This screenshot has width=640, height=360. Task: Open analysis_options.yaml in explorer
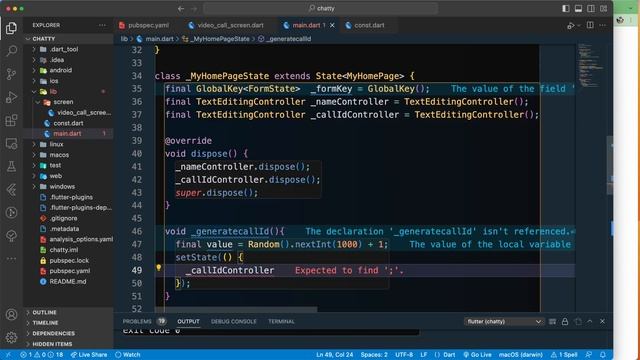click(x=81, y=239)
